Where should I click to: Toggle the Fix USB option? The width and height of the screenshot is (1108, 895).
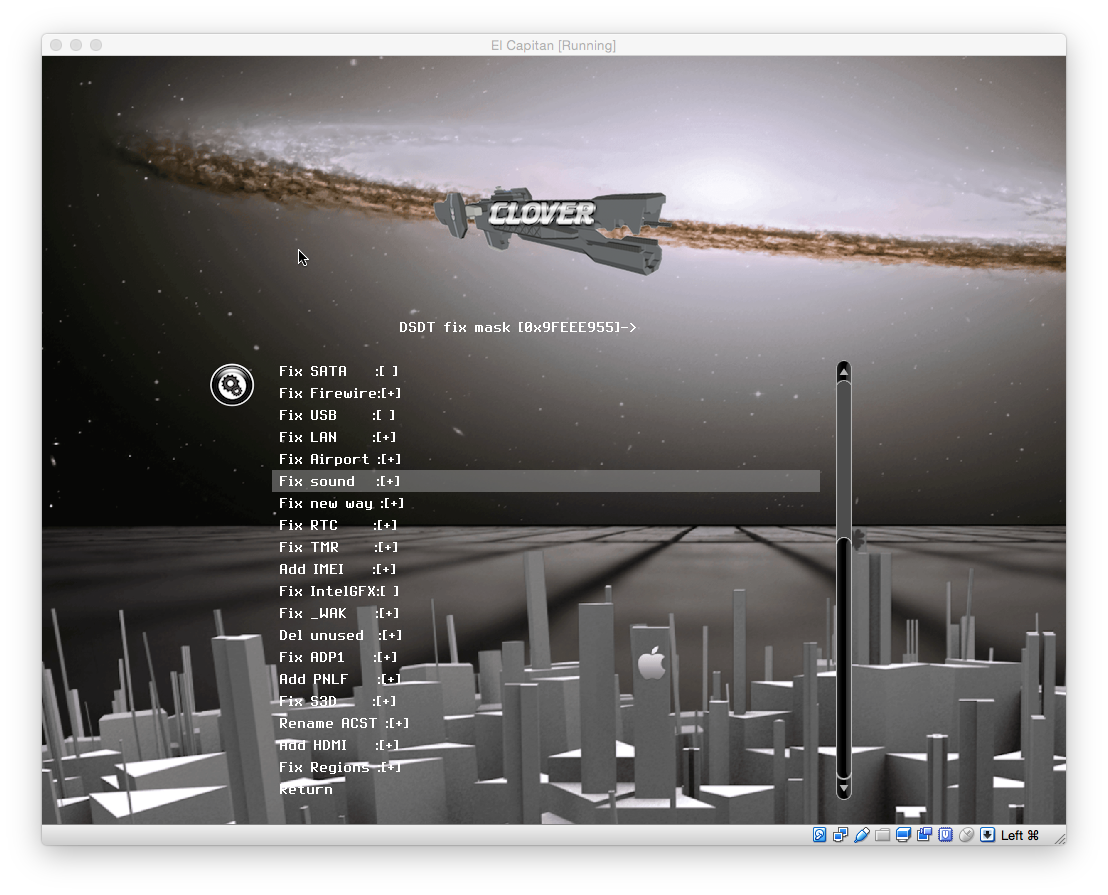(546, 415)
